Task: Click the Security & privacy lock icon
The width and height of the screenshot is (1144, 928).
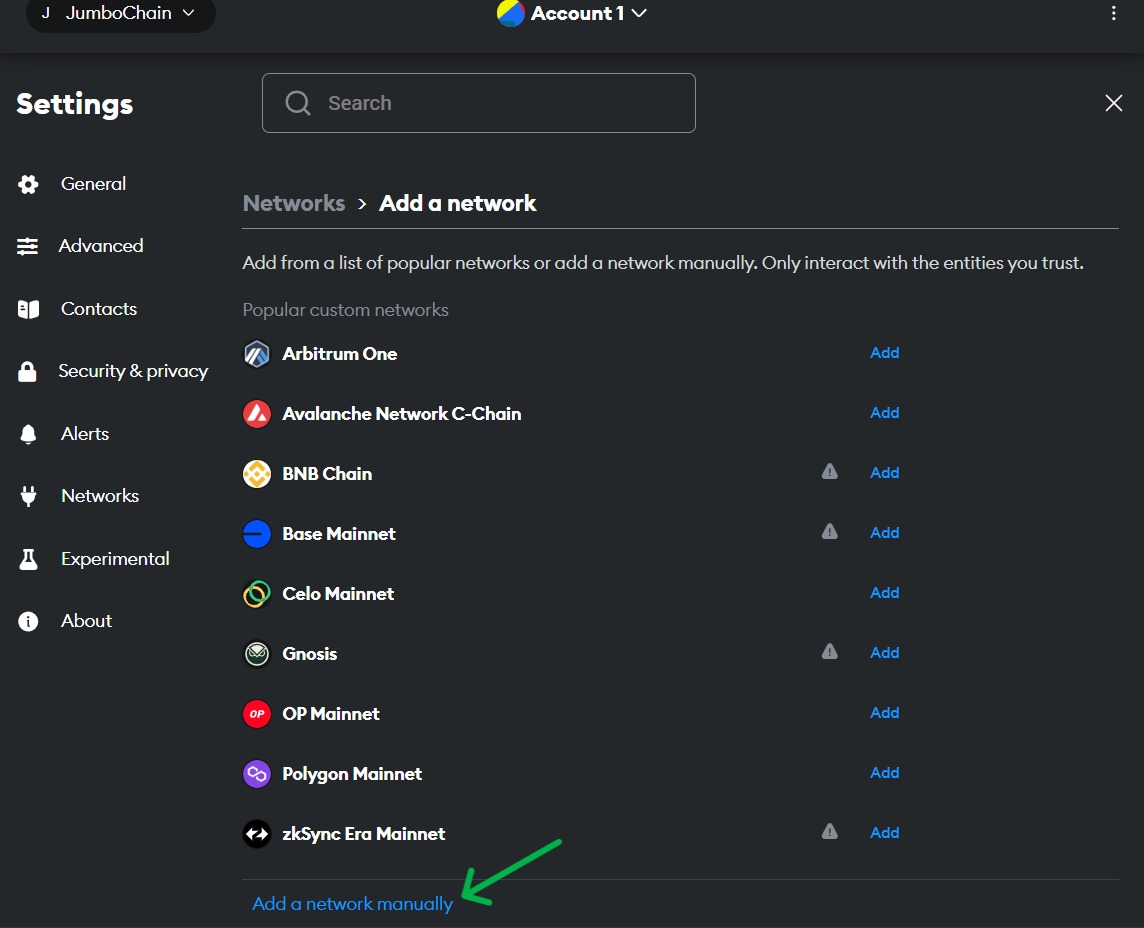Action: [x=28, y=371]
